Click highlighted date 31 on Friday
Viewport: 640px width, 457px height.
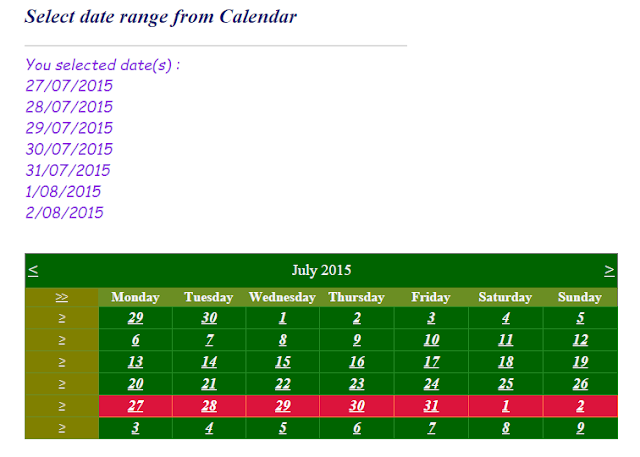431,406
